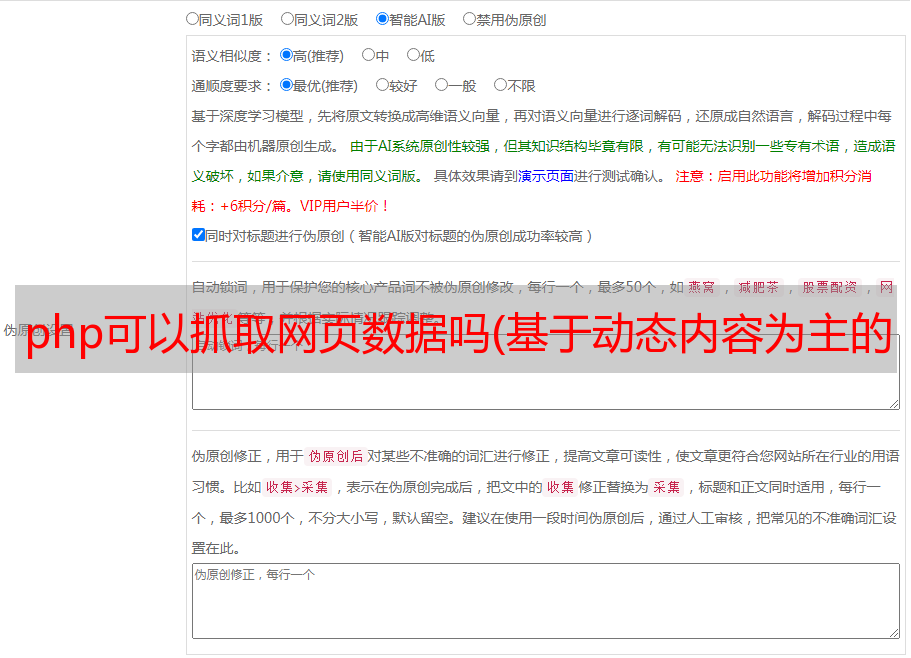The height and width of the screenshot is (658, 911).
Task: Set 通顺度要求 to 不限
Action: click(x=500, y=85)
